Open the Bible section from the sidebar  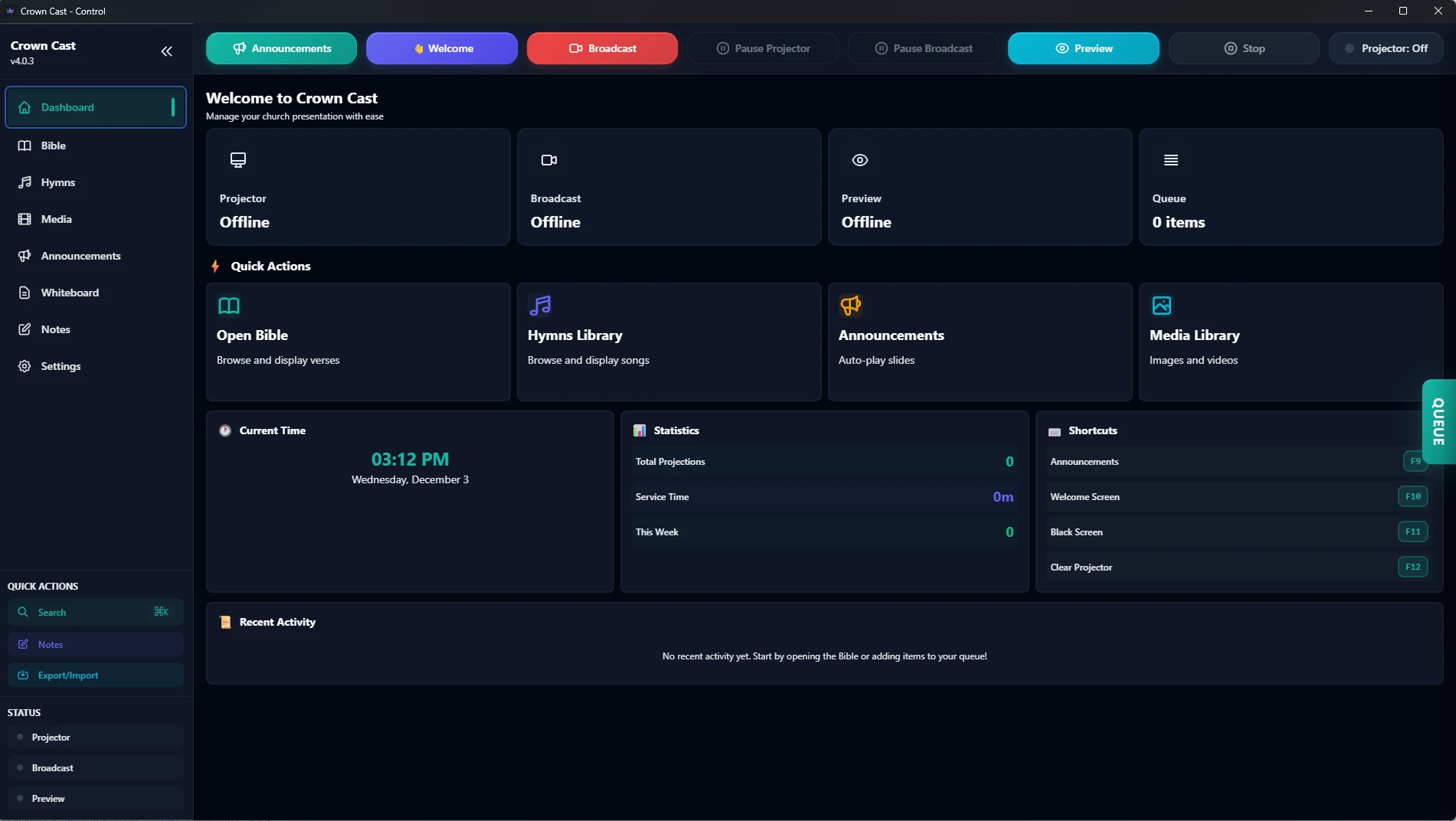(x=54, y=146)
